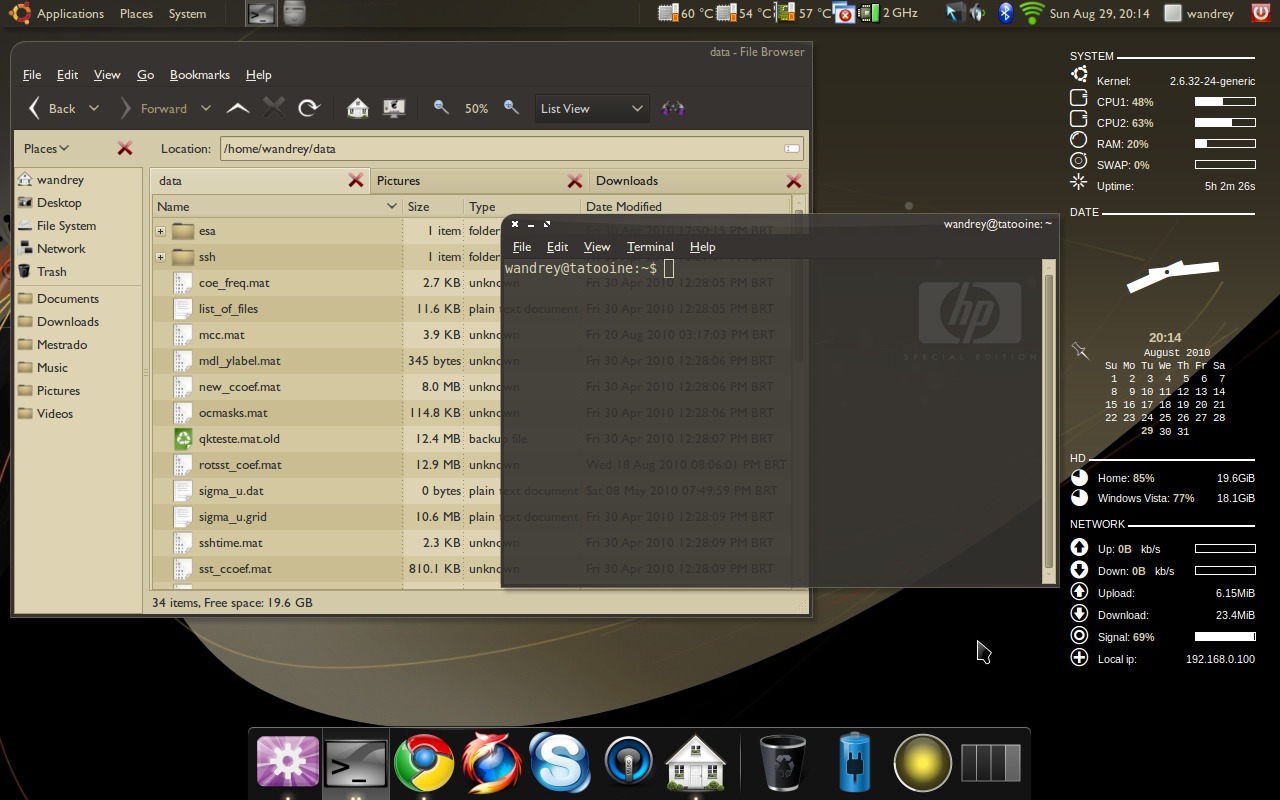Screen dimensions: 1280x800
Task: Launch terminal from the top panel launcher
Action: click(262, 13)
